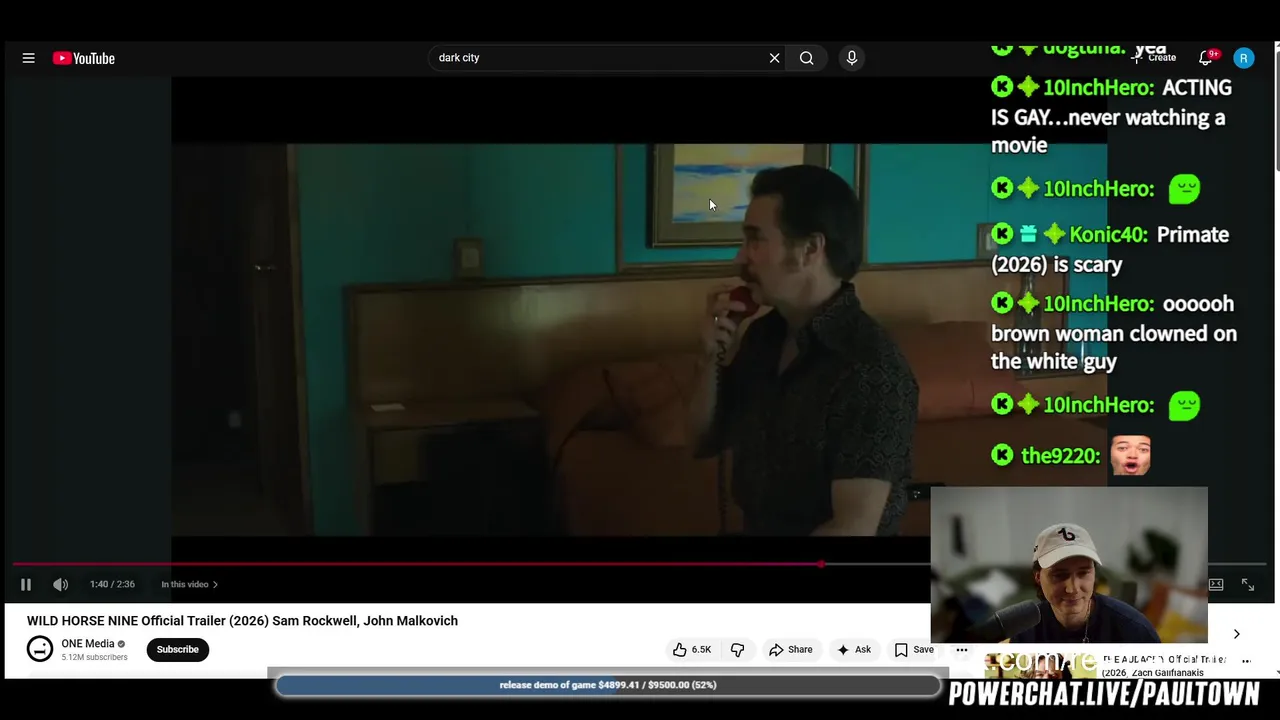The height and width of the screenshot is (720, 1280).
Task: Open the Create menu
Action: (1155, 58)
